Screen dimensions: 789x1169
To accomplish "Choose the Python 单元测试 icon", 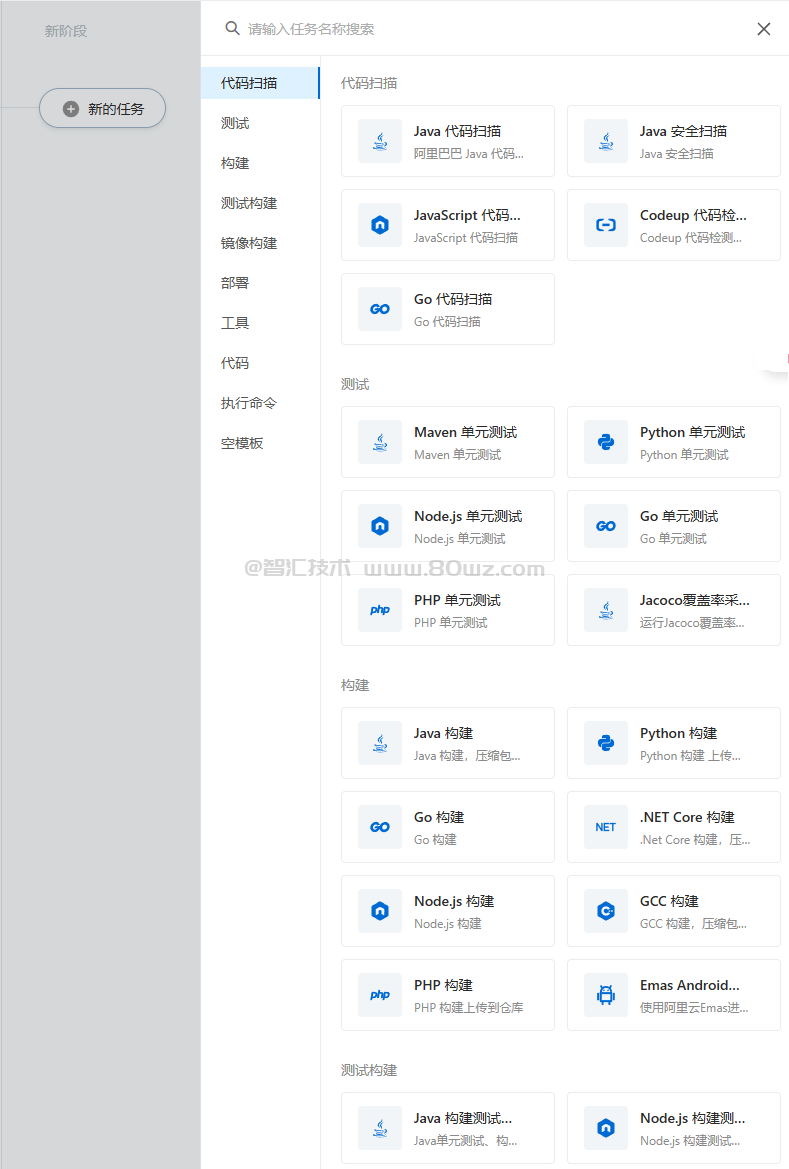I will (606, 443).
